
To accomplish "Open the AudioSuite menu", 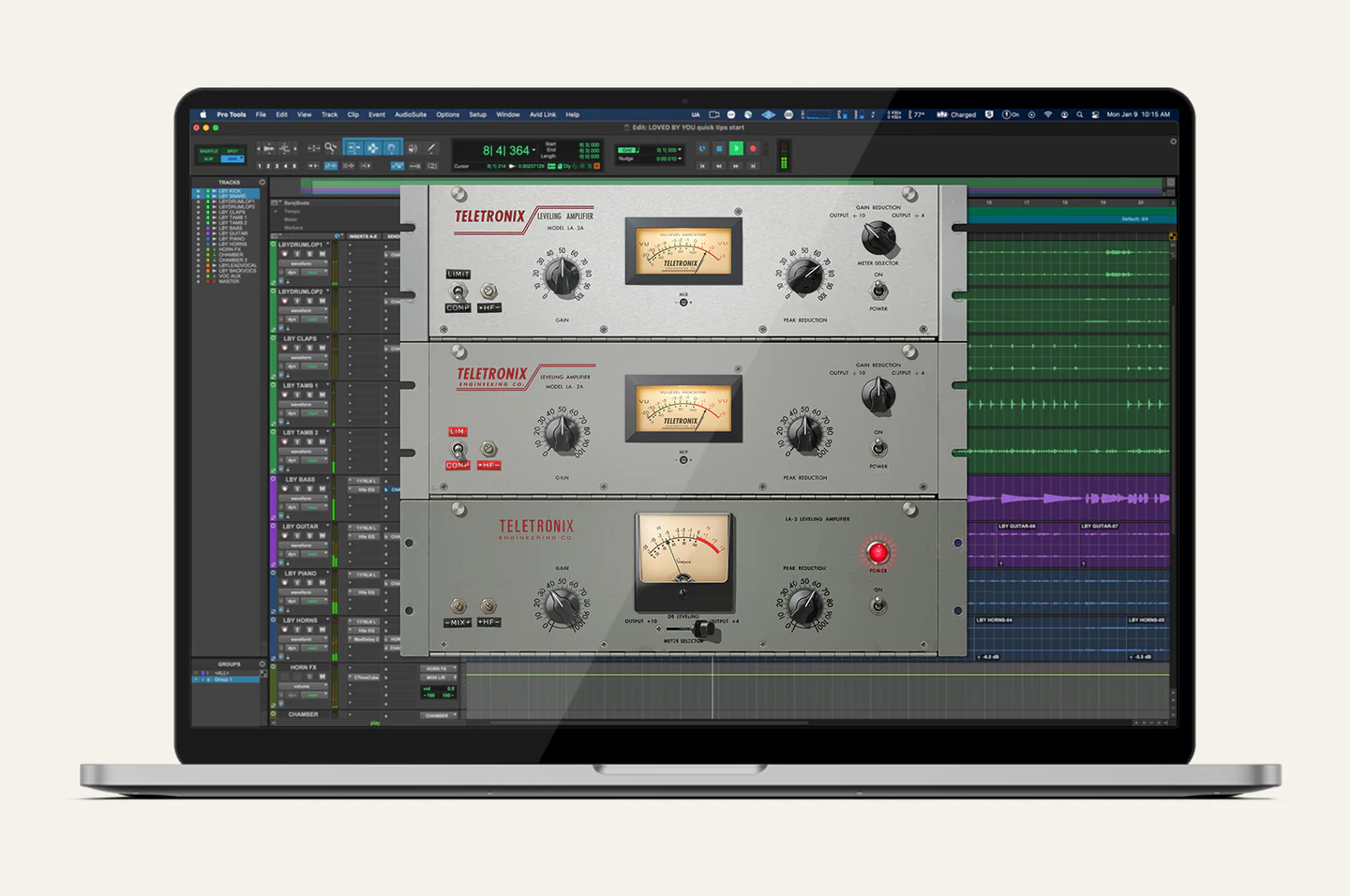I will (x=411, y=114).
